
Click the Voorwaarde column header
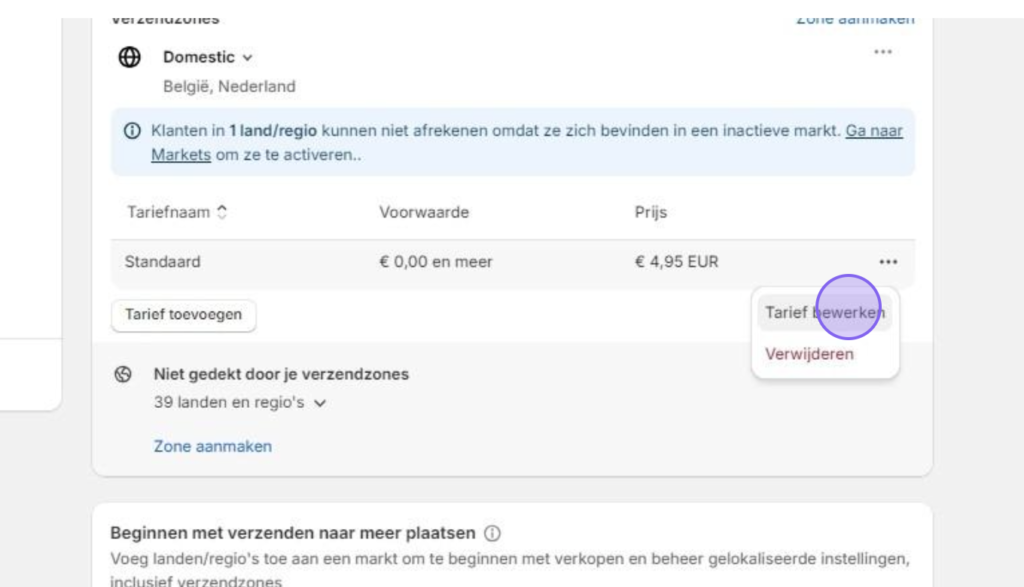(x=424, y=212)
